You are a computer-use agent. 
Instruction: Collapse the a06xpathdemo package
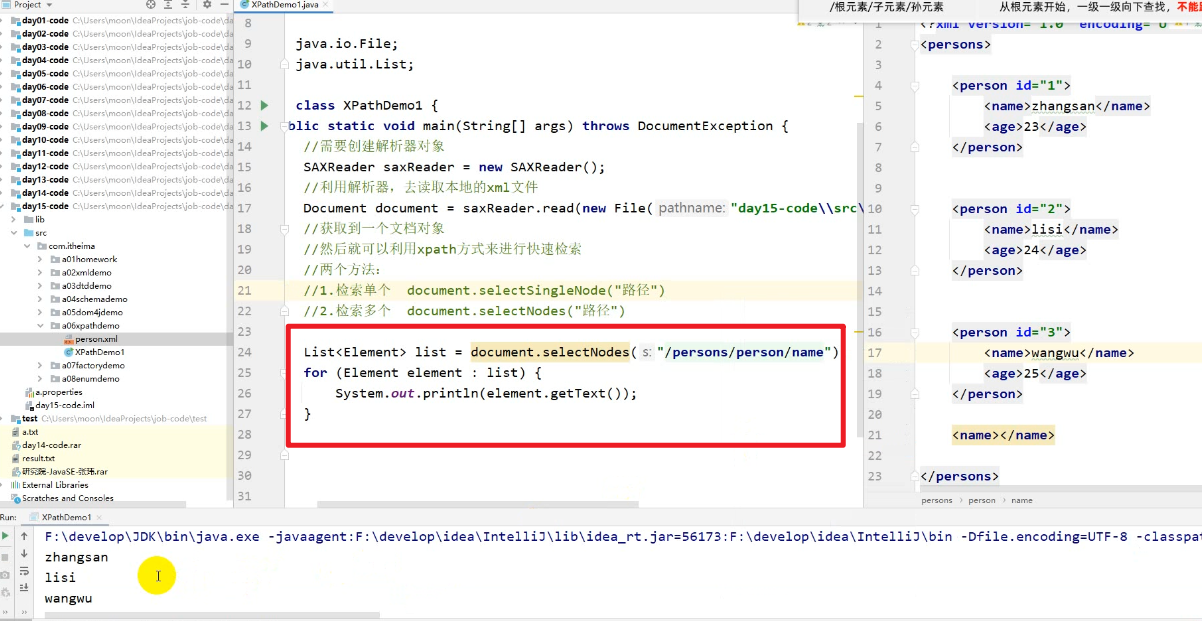click(41, 325)
